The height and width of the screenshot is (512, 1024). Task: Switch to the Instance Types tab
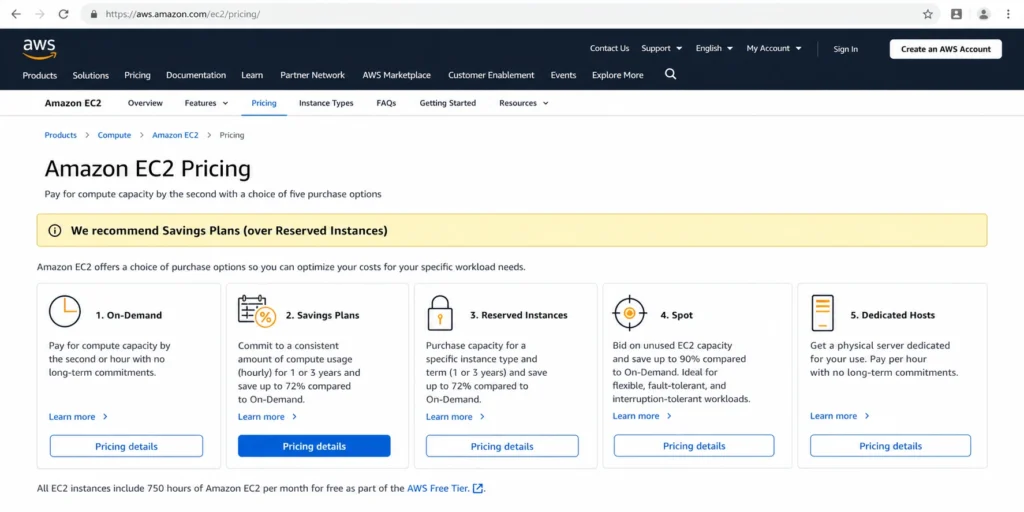pyautogui.click(x=326, y=103)
